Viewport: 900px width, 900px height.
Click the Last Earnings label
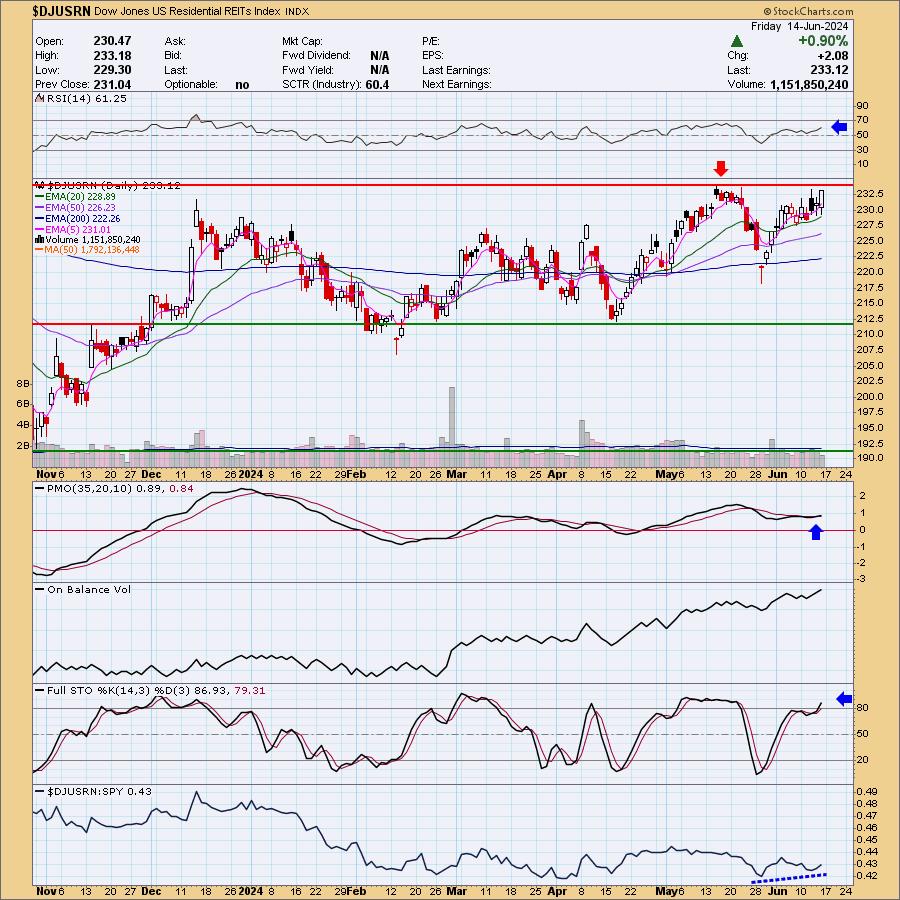[x=456, y=70]
